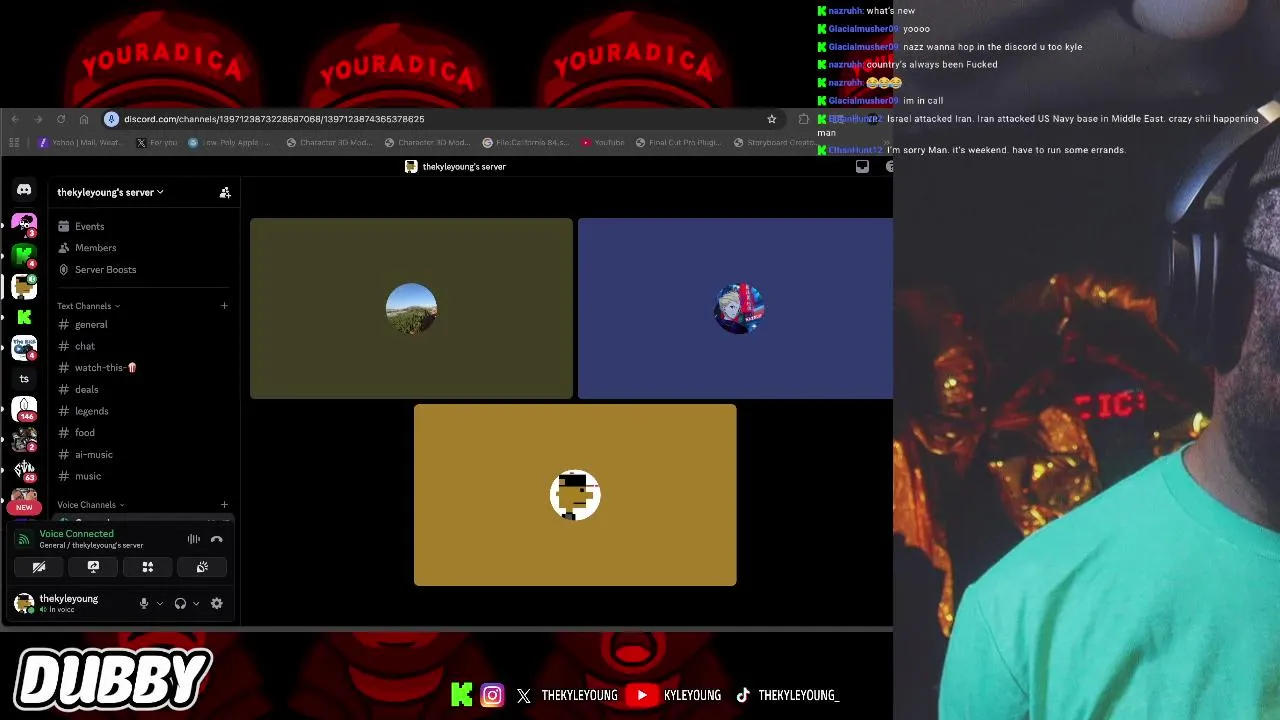Open the Storyboard Creato... bookmark
This screenshot has height=720, width=1280.
(x=776, y=143)
